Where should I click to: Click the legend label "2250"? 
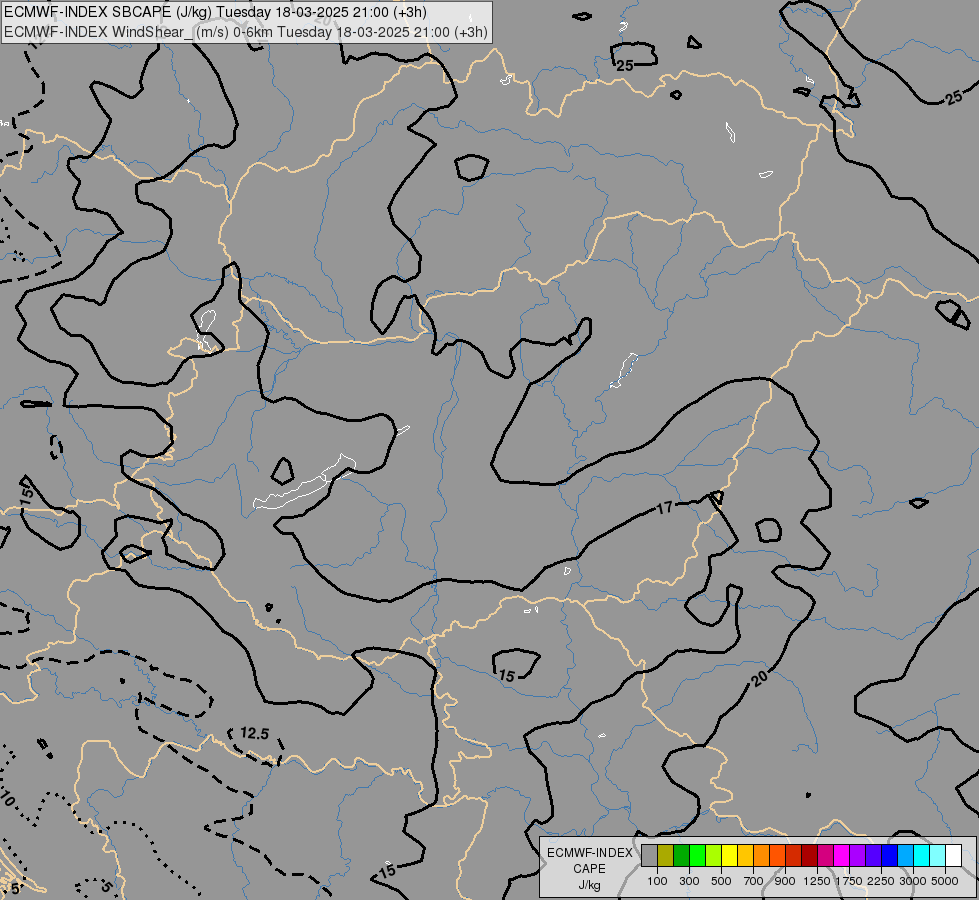pyautogui.click(x=881, y=881)
